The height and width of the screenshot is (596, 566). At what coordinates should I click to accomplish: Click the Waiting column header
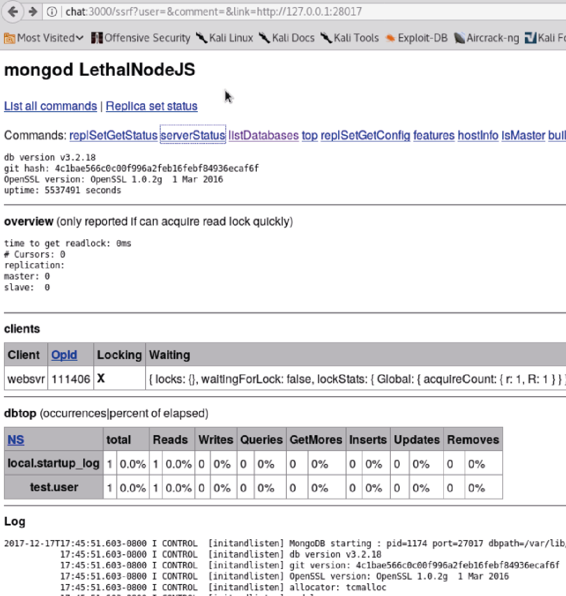click(x=356, y=355)
